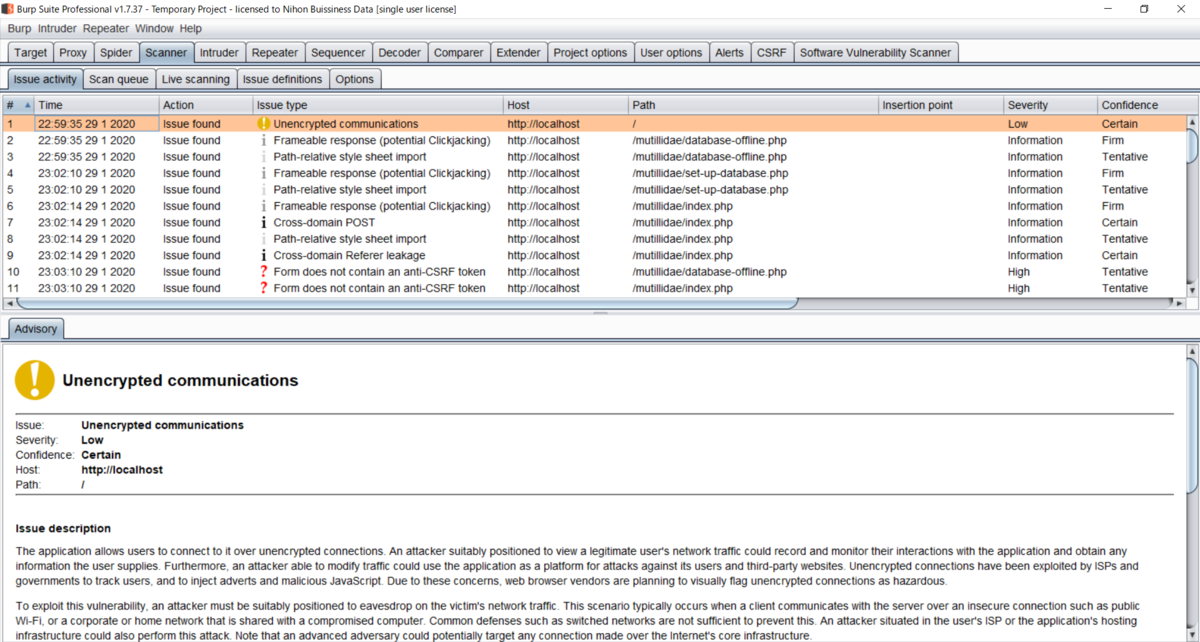Sort by the Insertion point column header
Image resolution: width=1200 pixels, height=642 pixels.
[x=940, y=105]
